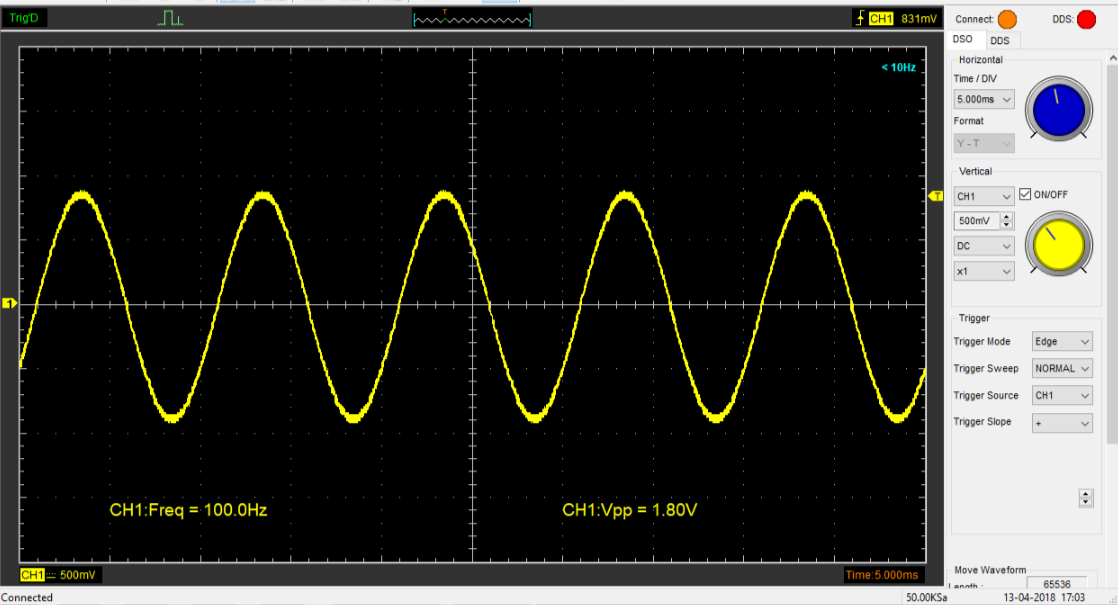Click the Connected status bar text
The height and width of the screenshot is (605, 1118).
27,597
